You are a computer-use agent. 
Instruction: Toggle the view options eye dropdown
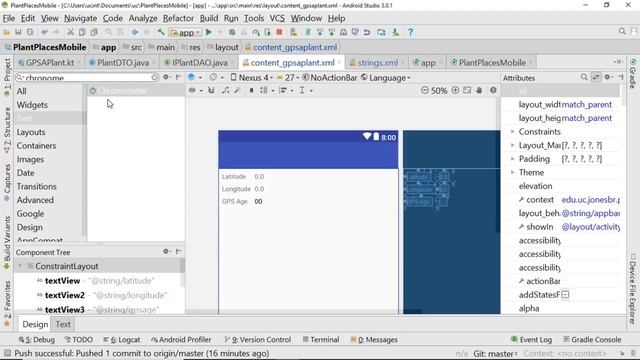point(195,90)
